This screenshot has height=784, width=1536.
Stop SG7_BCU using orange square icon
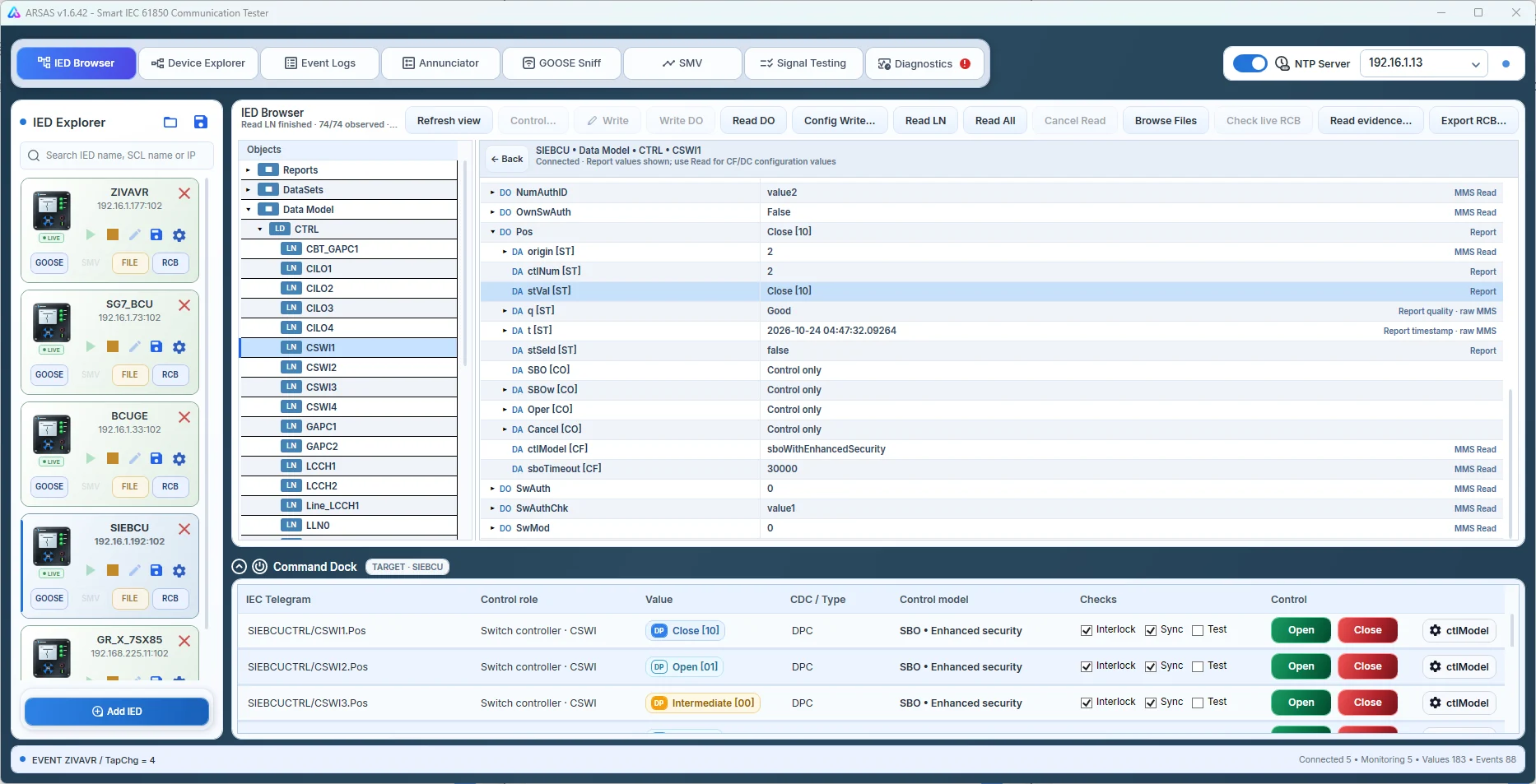coord(113,347)
